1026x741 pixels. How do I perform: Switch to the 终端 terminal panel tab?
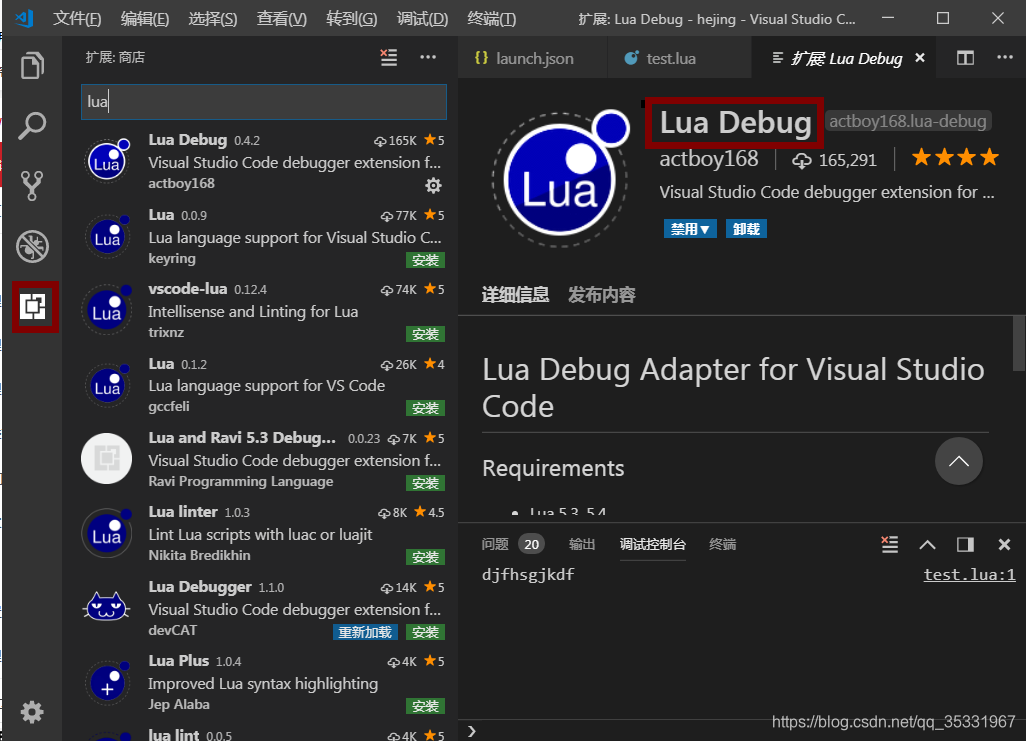tap(722, 544)
